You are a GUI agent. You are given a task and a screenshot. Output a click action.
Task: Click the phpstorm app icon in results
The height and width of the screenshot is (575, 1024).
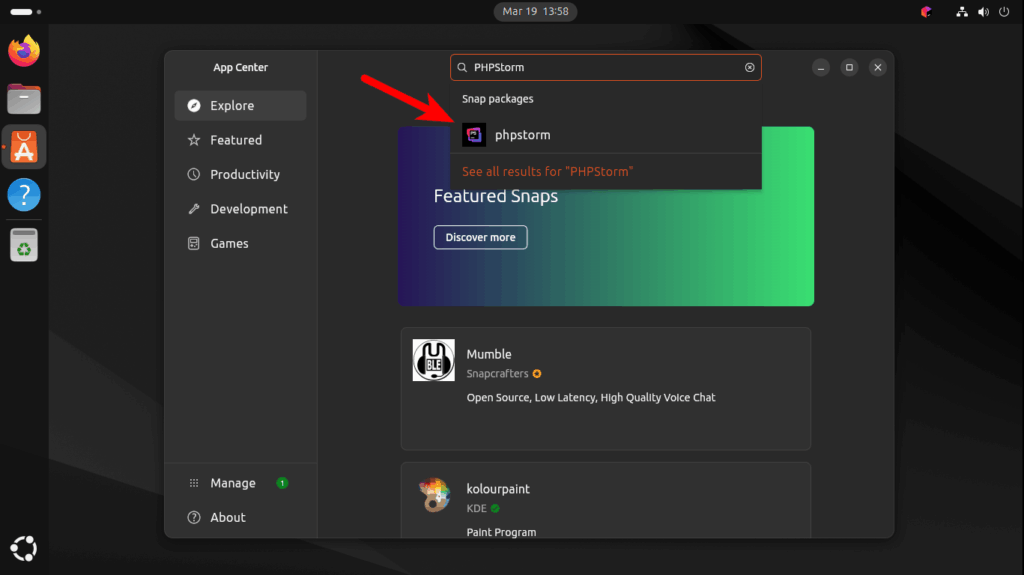click(x=474, y=135)
